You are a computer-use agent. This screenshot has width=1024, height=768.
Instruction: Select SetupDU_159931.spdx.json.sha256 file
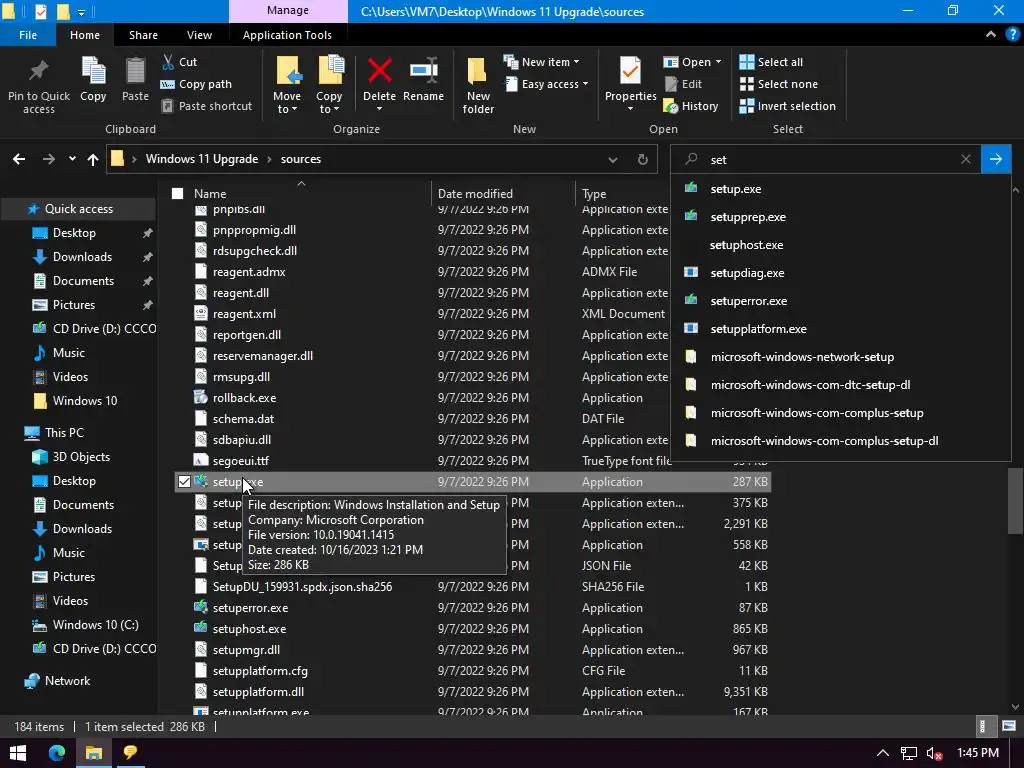coord(302,586)
